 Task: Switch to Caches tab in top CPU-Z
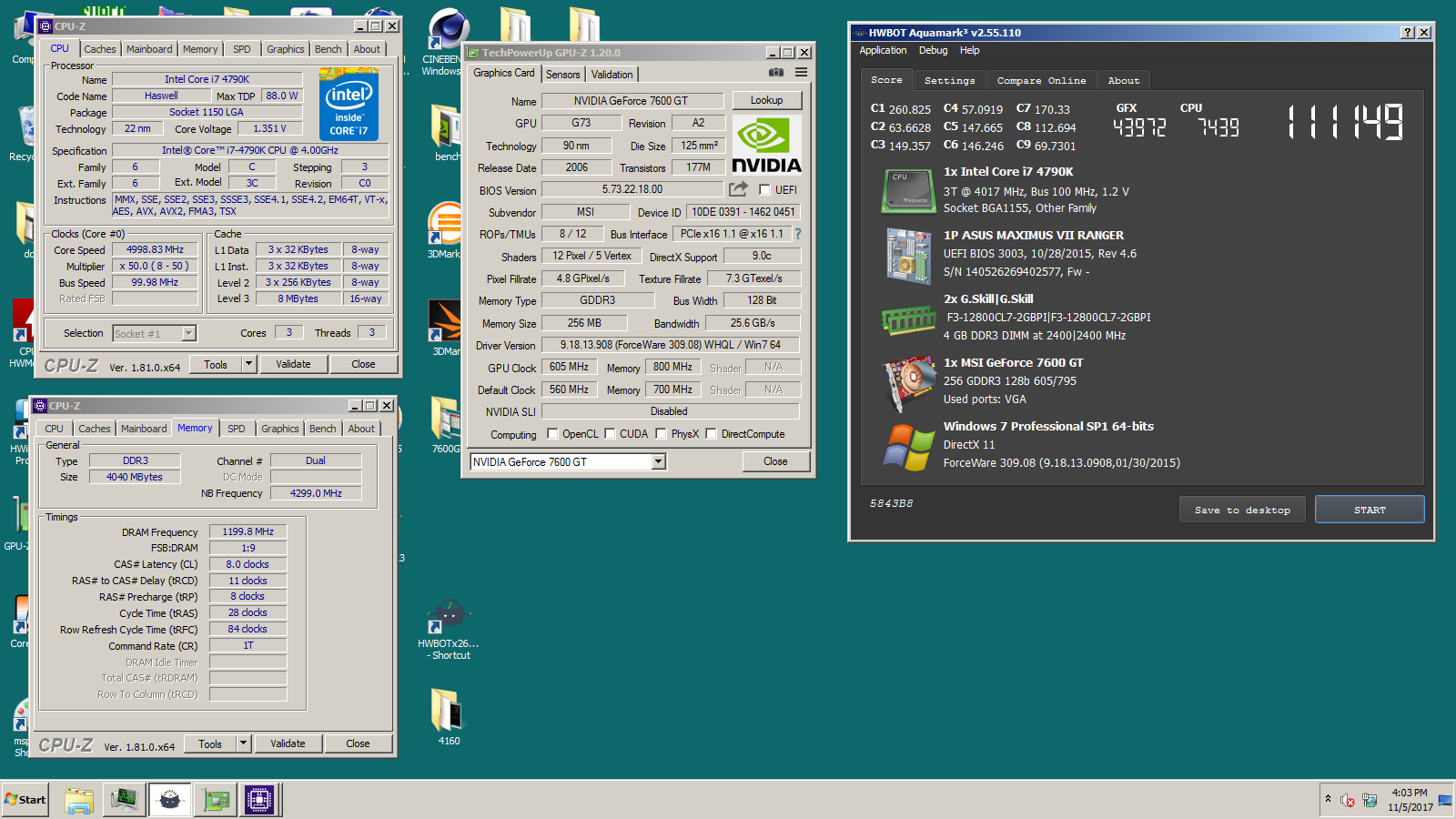click(100, 49)
